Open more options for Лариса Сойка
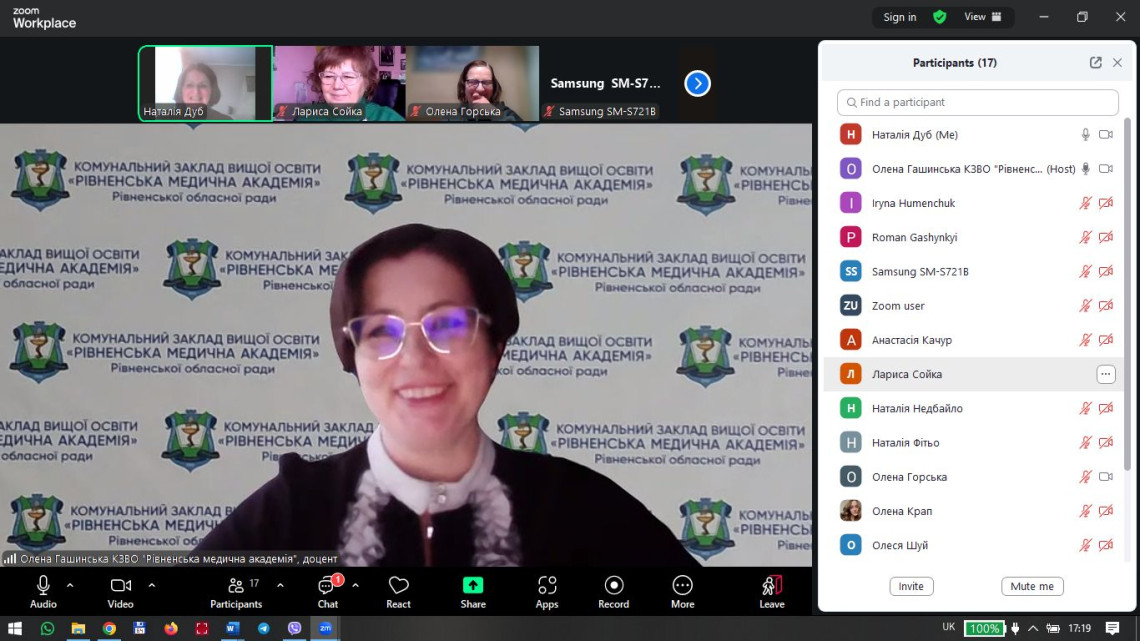 tap(1105, 374)
